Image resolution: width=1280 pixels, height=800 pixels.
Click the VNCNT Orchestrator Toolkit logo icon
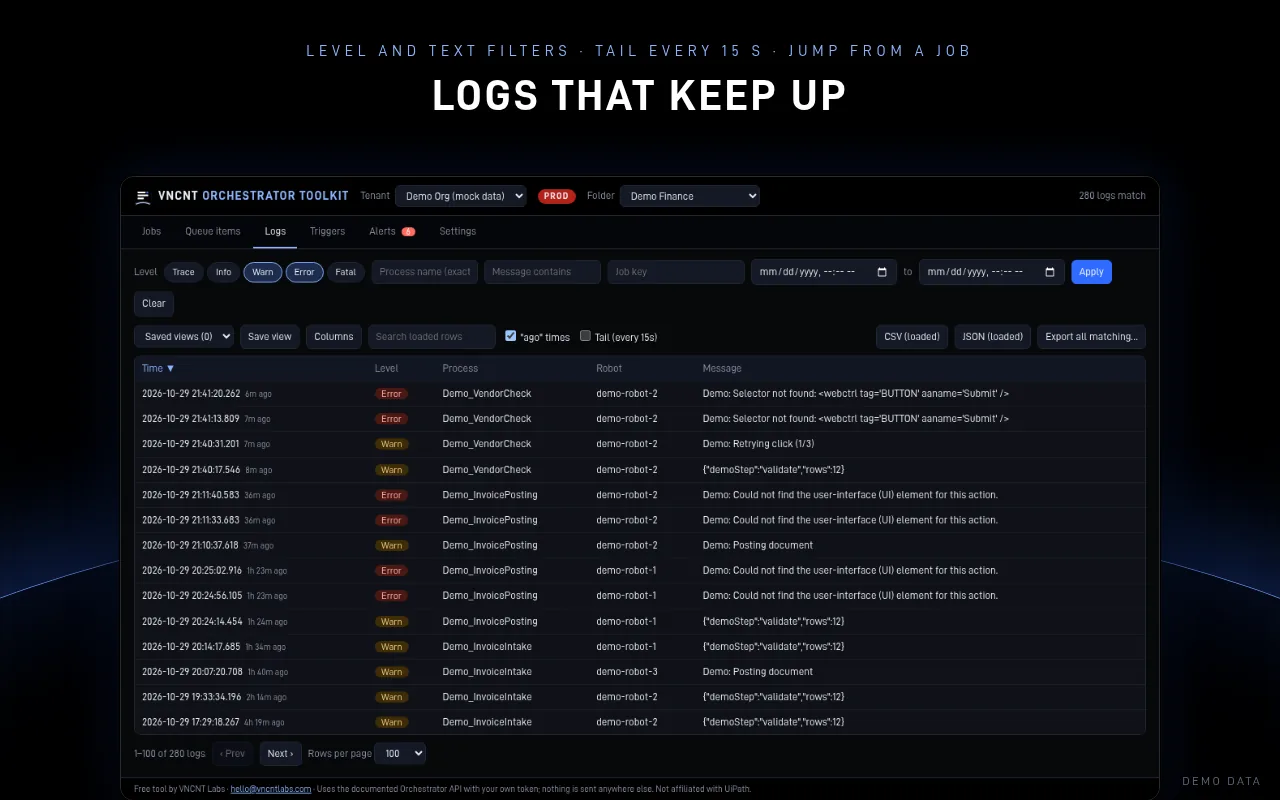pos(143,196)
